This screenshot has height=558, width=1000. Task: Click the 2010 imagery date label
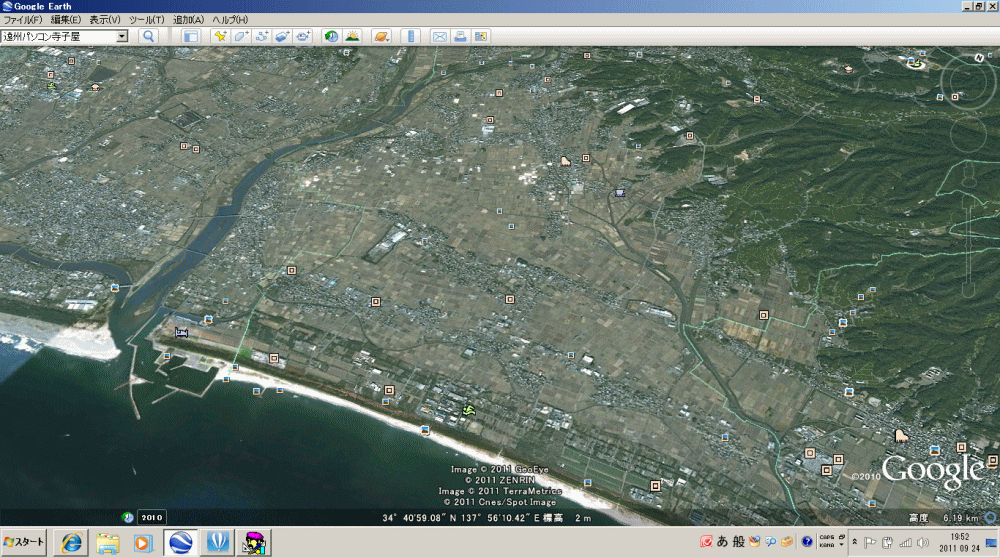152,517
